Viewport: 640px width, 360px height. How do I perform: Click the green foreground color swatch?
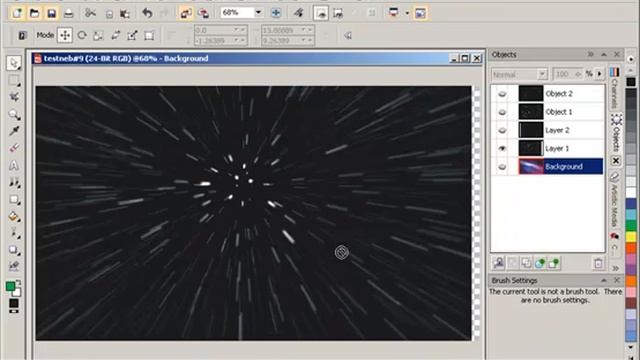11,287
